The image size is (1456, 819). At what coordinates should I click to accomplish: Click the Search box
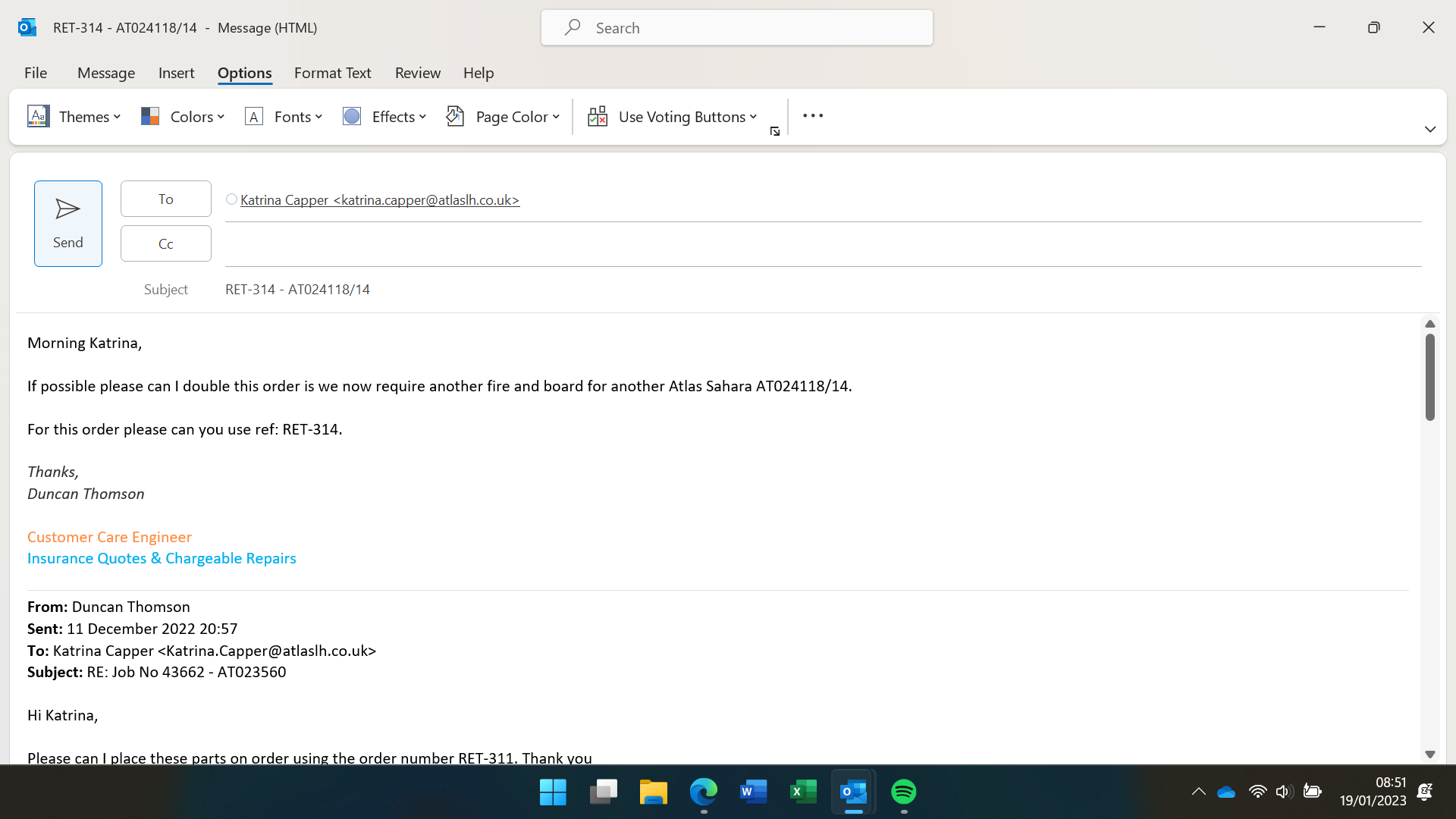(737, 28)
